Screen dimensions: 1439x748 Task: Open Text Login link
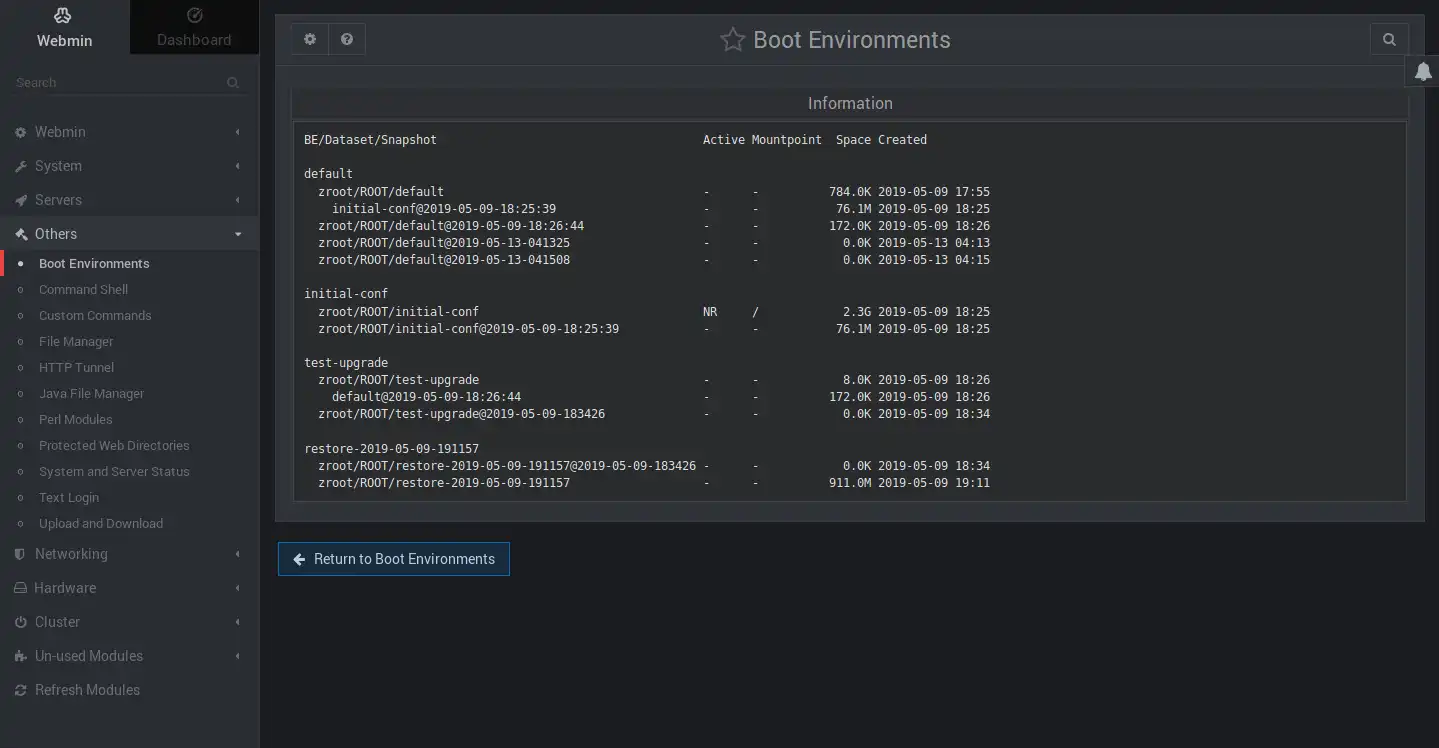pyautogui.click(x=68, y=498)
